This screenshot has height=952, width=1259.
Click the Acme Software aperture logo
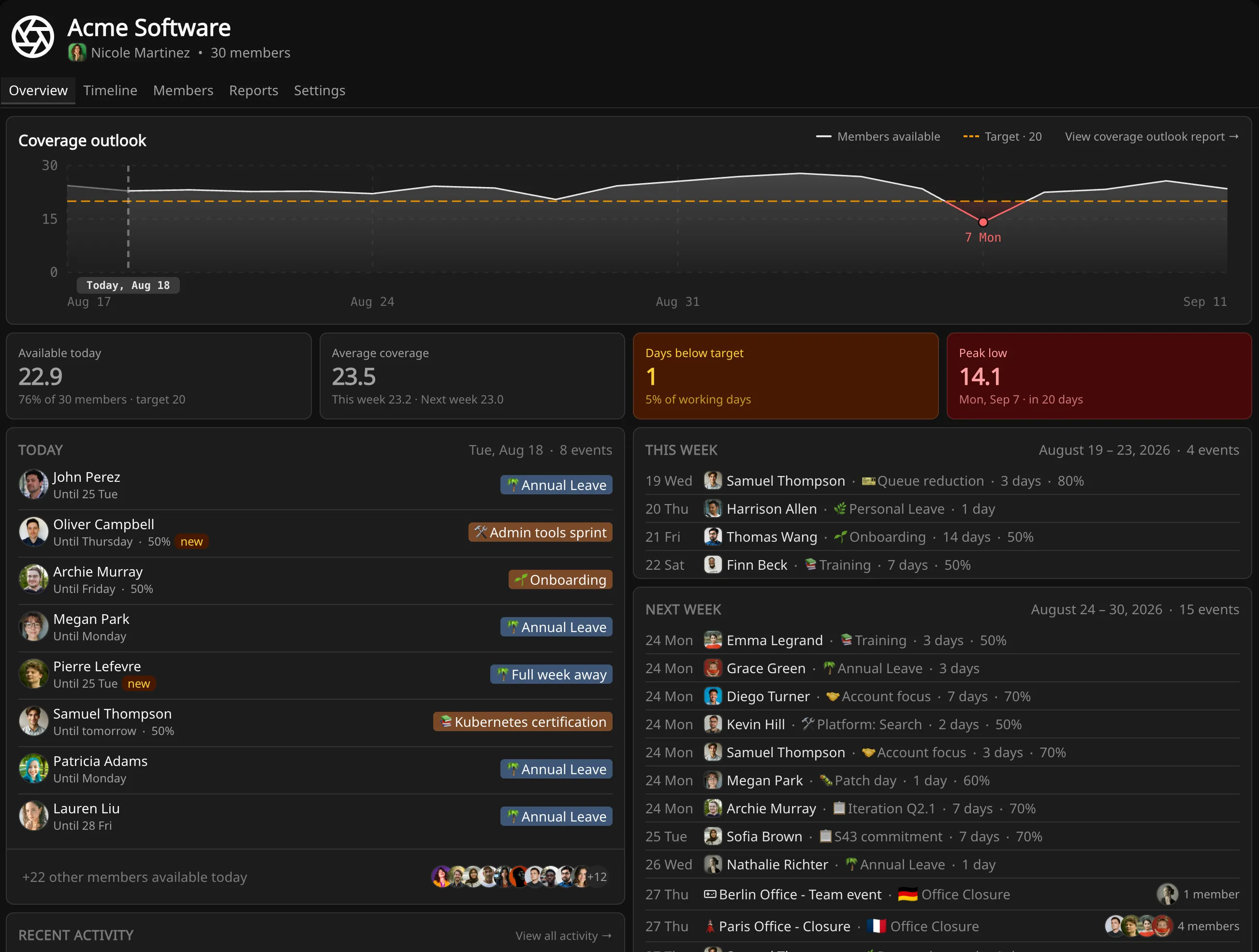click(x=33, y=37)
